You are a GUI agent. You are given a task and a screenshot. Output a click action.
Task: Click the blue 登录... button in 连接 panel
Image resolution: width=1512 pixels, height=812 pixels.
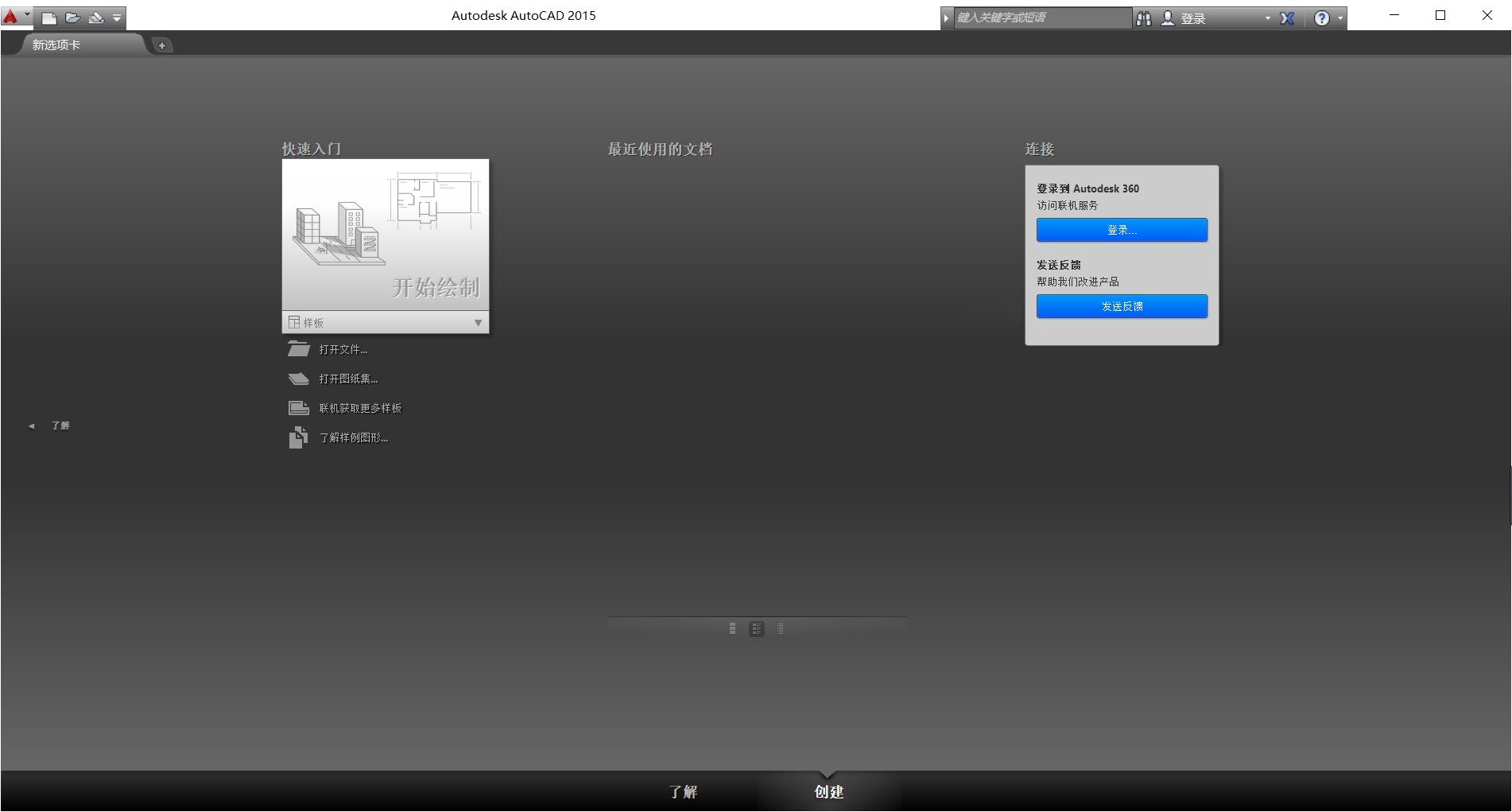point(1122,230)
